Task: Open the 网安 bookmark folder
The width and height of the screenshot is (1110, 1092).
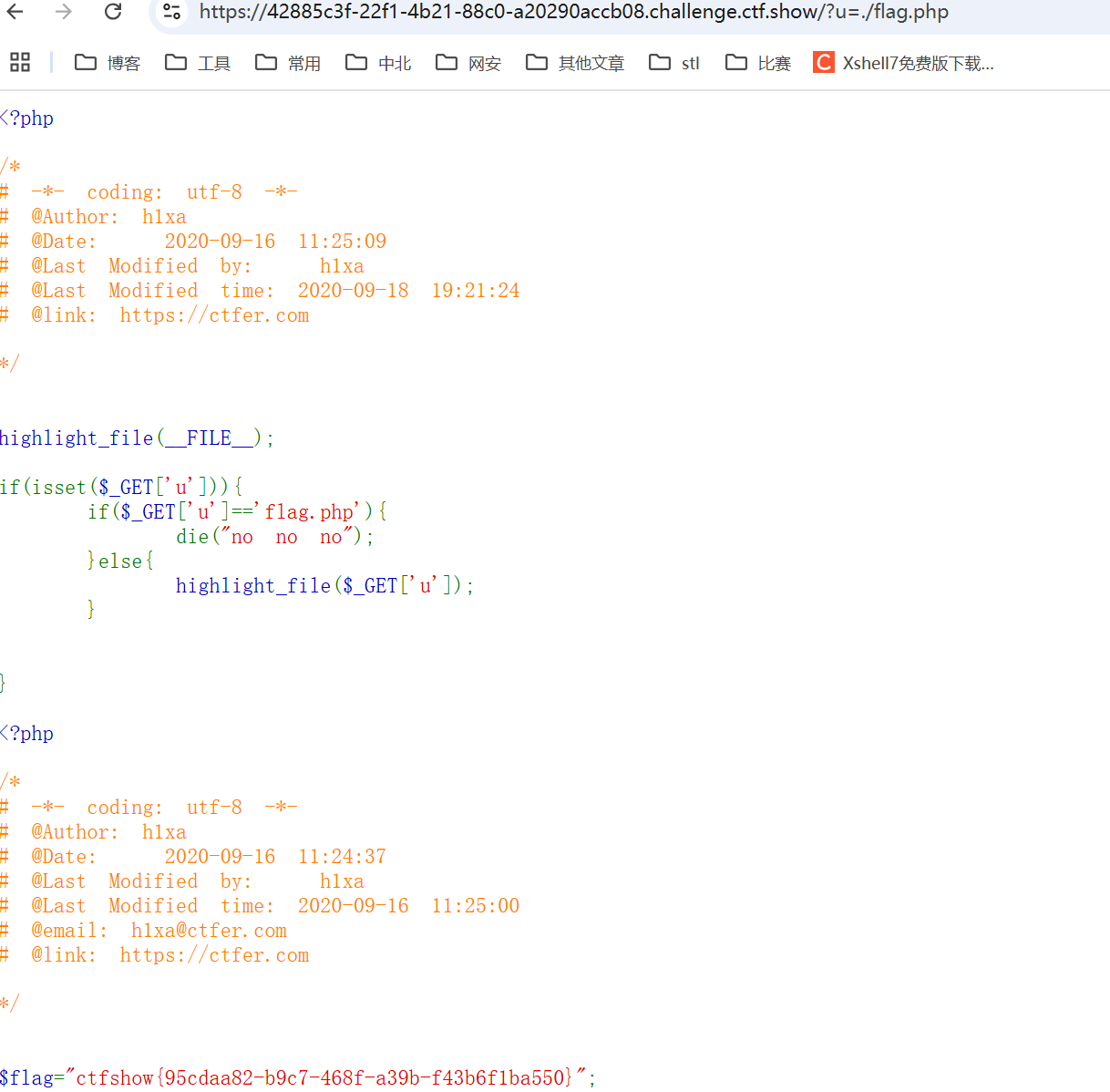Action: coord(468,63)
